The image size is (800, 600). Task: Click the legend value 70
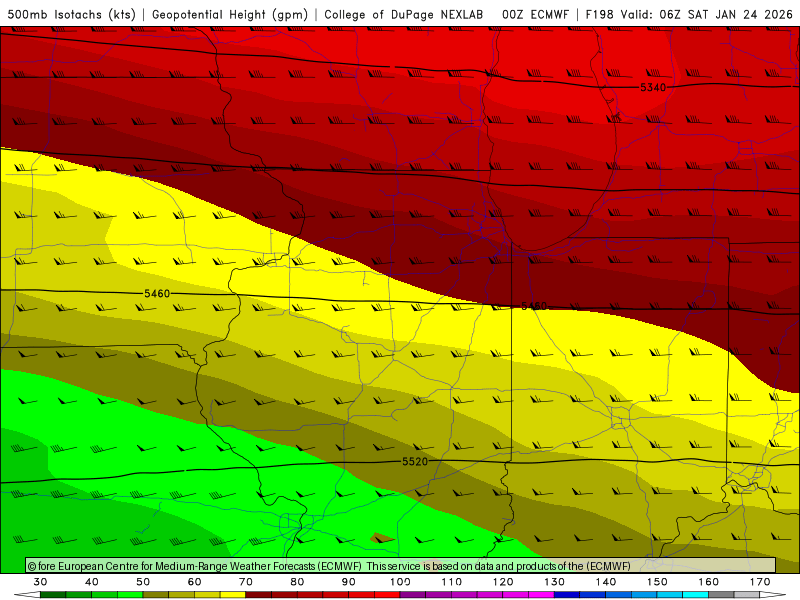pyautogui.click(x=246, y=582)
